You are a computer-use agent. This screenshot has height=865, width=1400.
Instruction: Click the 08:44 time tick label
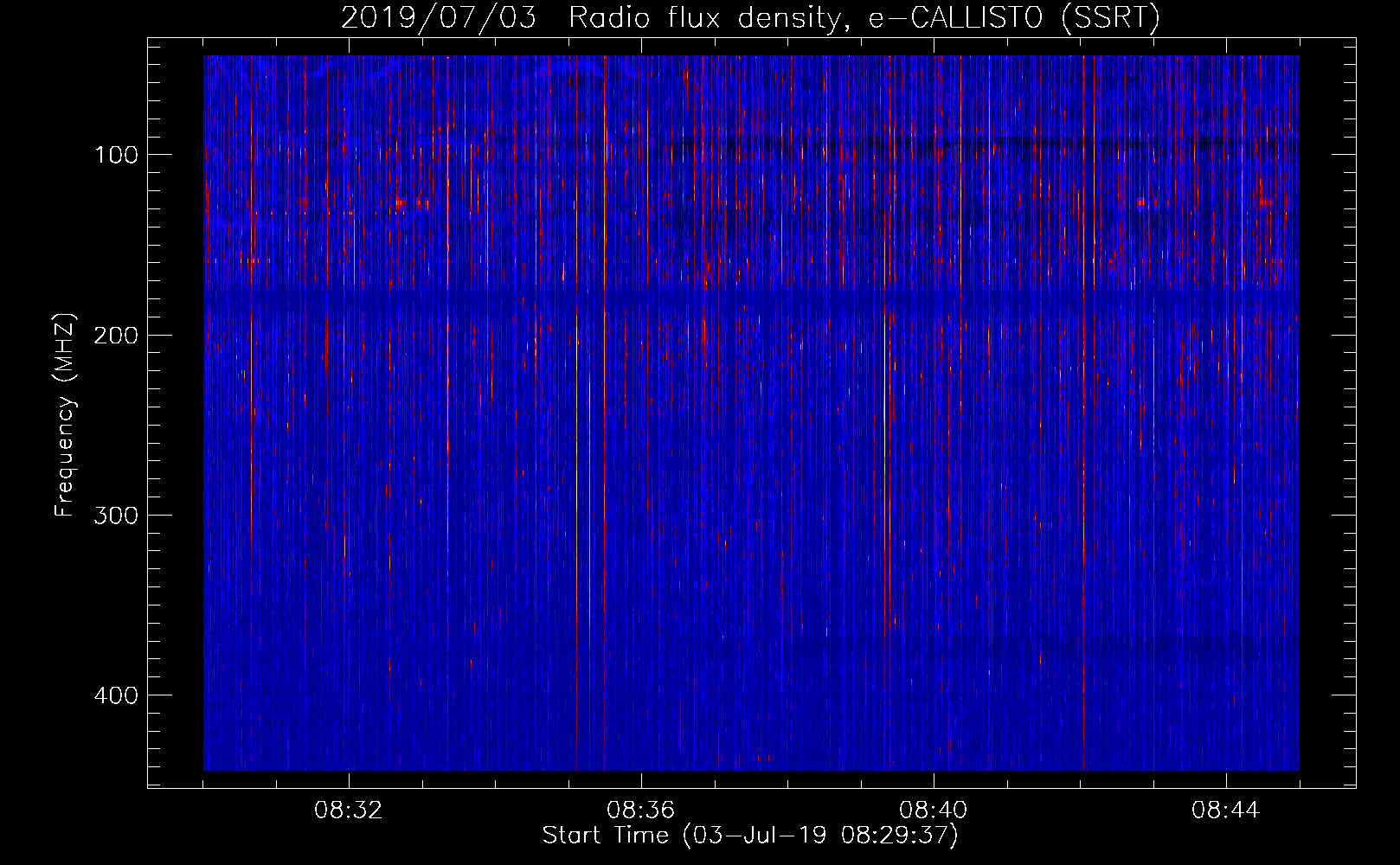(x=1226, y=811)
